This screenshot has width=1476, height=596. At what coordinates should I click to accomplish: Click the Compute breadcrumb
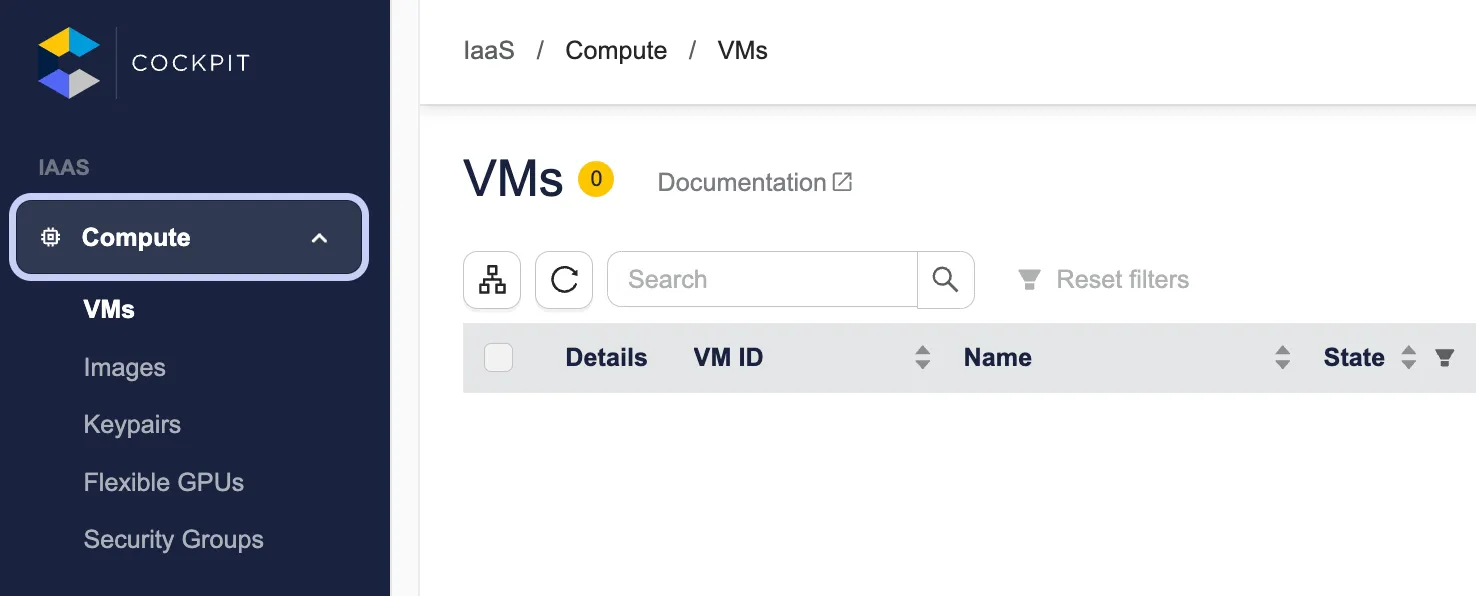point(616,50)
